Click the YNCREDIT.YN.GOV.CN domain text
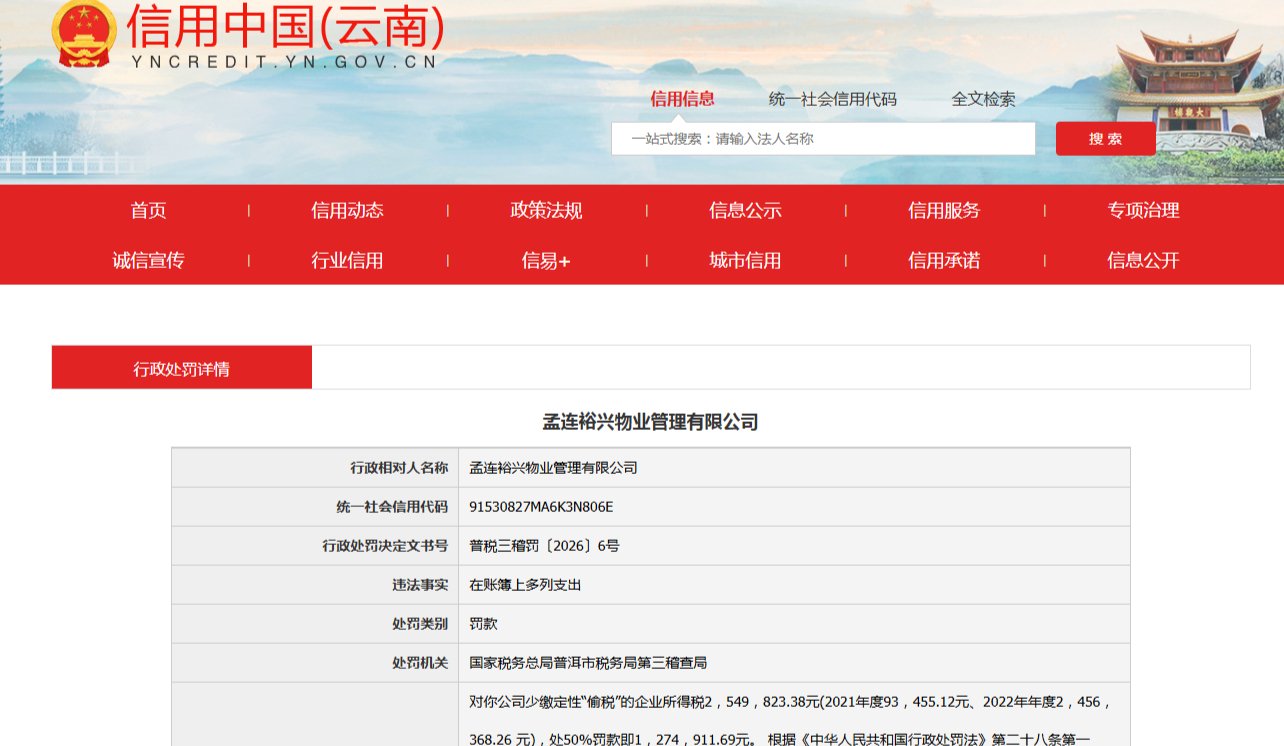The image size is (1284, 746). coord(284,62)
